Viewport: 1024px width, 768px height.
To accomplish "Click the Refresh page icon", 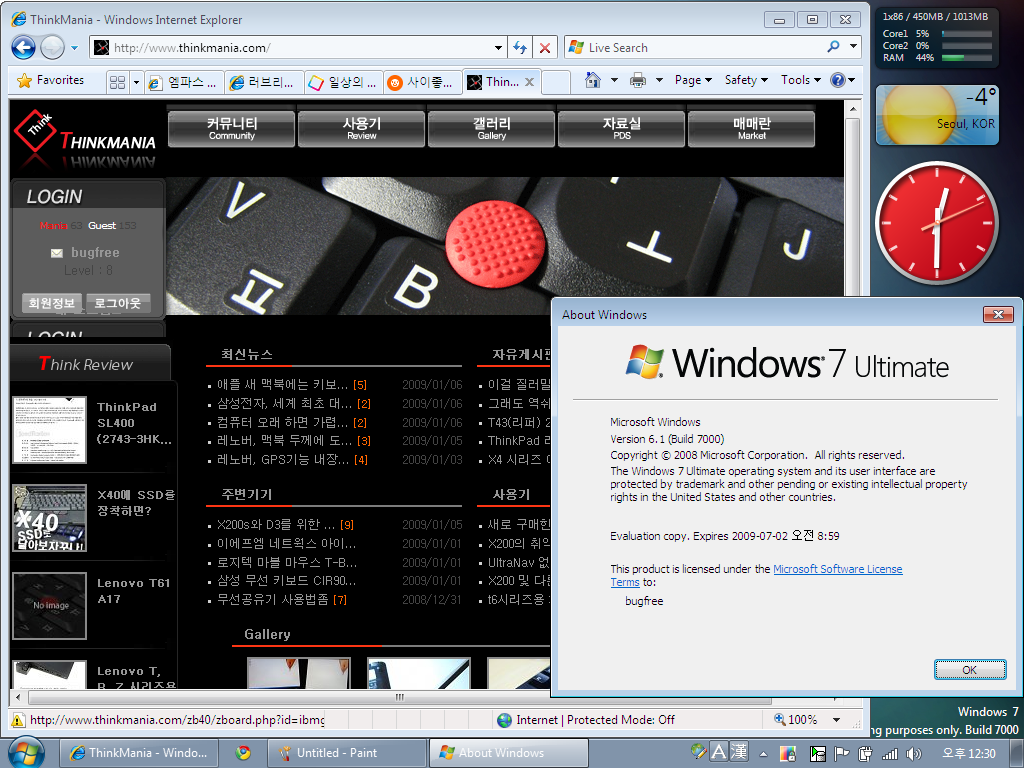I will click(x=520, y=48).
